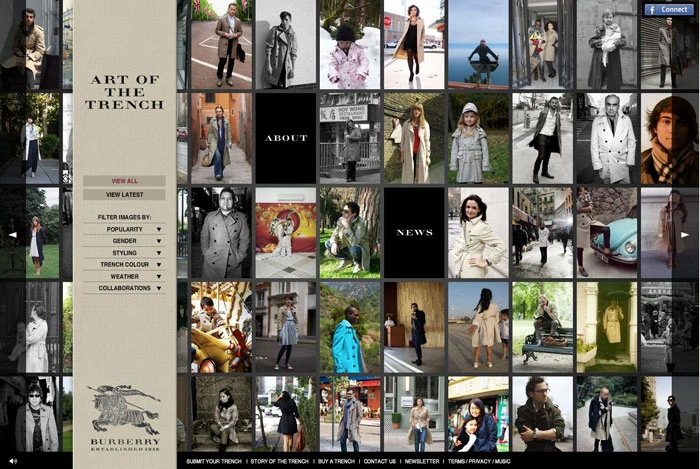The width and height of the screenshot is (700, 469).
Task: Open the Styling filter dropdown
Action: [x=130, y=253]
